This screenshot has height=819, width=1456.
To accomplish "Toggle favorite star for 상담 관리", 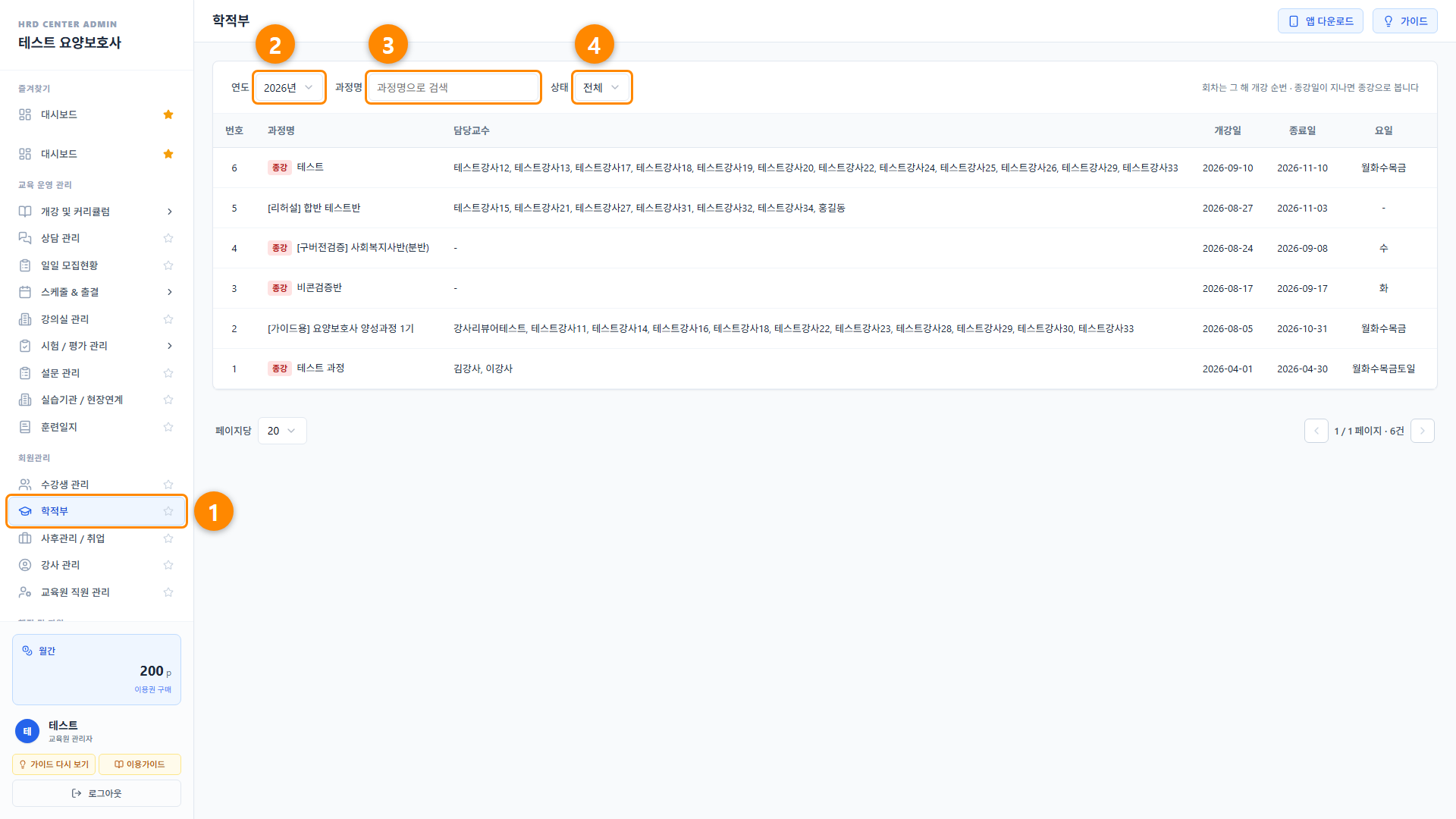I will click(168, 238).
